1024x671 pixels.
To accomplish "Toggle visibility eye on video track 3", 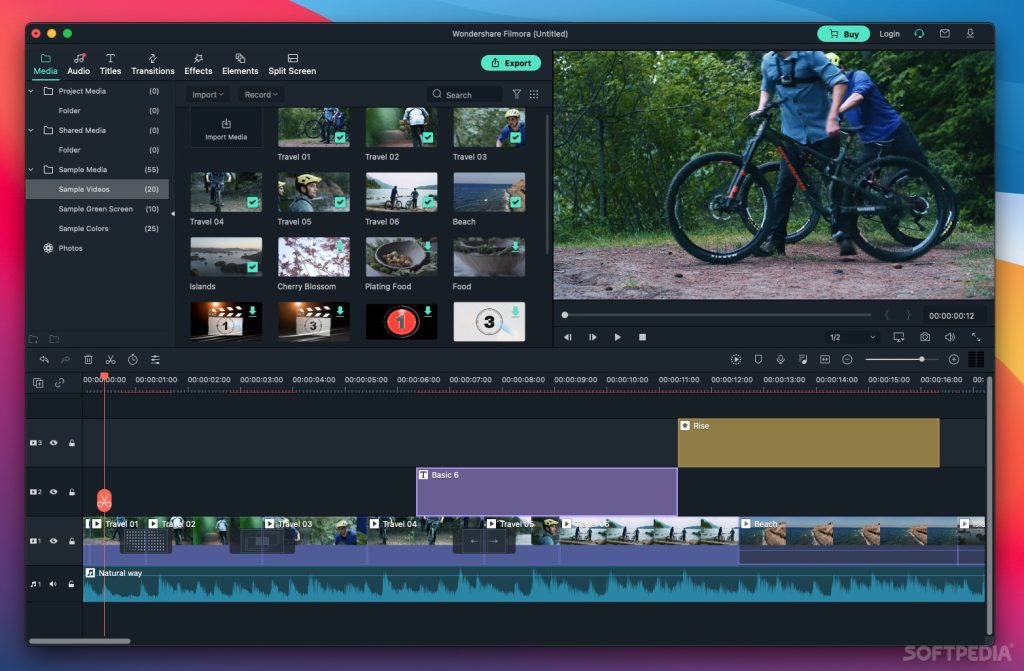I will [x=54, y=443].
